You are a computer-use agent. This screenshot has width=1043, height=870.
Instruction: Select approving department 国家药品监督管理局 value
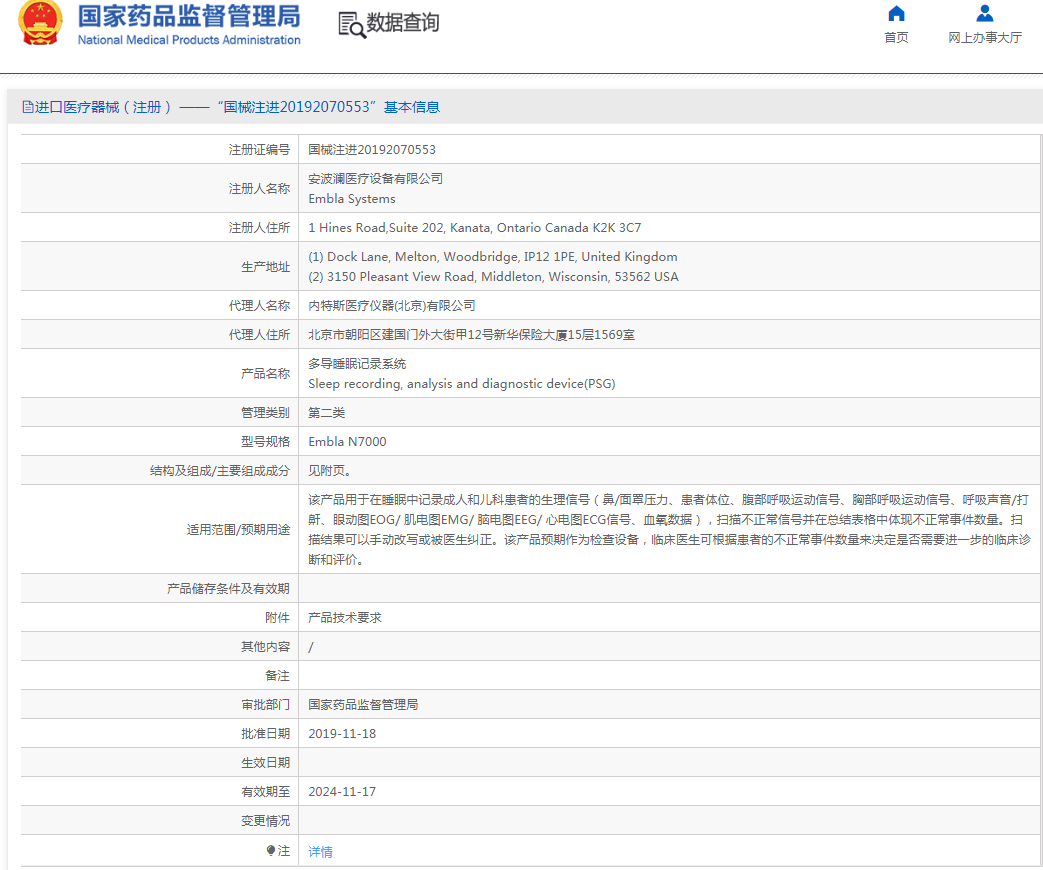coord(363,705)
